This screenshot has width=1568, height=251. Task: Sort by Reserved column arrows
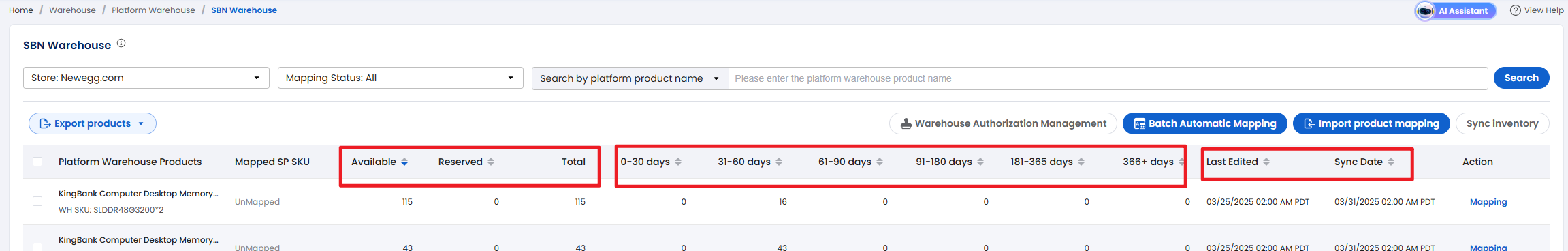[x=491, y=162]
